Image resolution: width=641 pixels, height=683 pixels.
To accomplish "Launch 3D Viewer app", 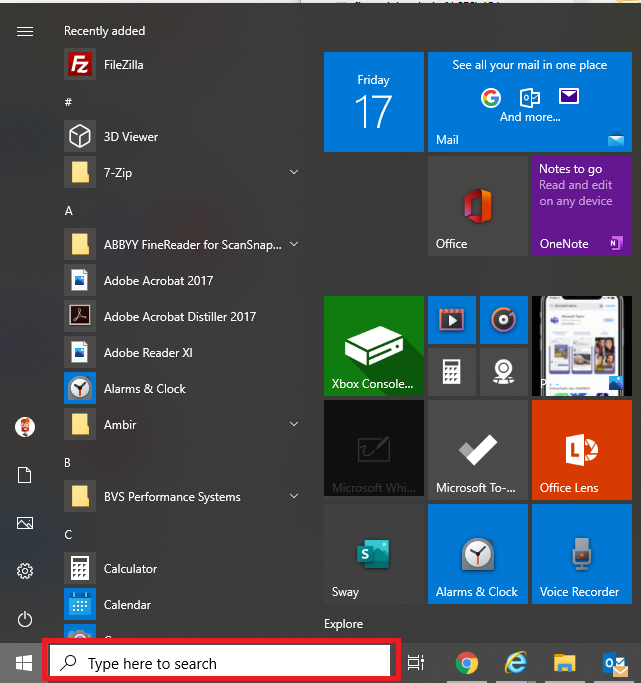I will coord(183,137).
